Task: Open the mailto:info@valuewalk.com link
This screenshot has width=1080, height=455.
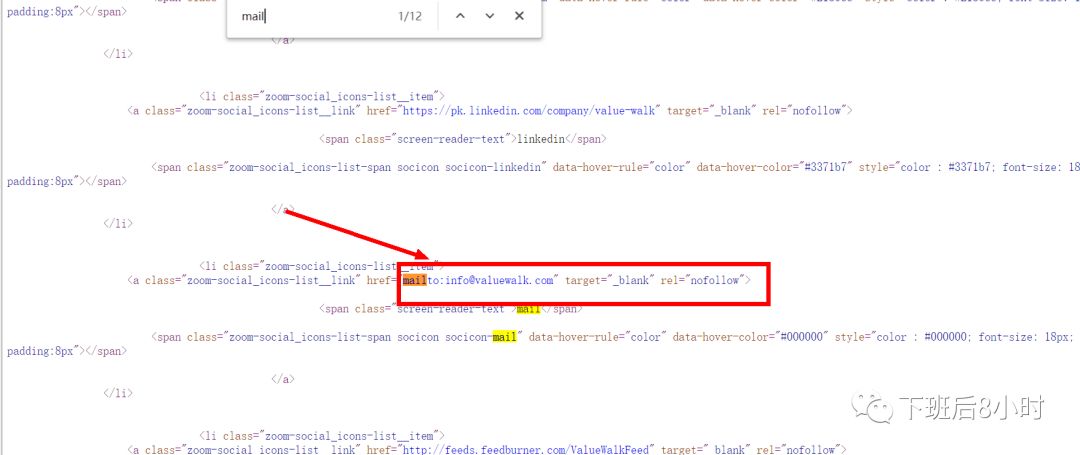Action: [x=479, y=280]
